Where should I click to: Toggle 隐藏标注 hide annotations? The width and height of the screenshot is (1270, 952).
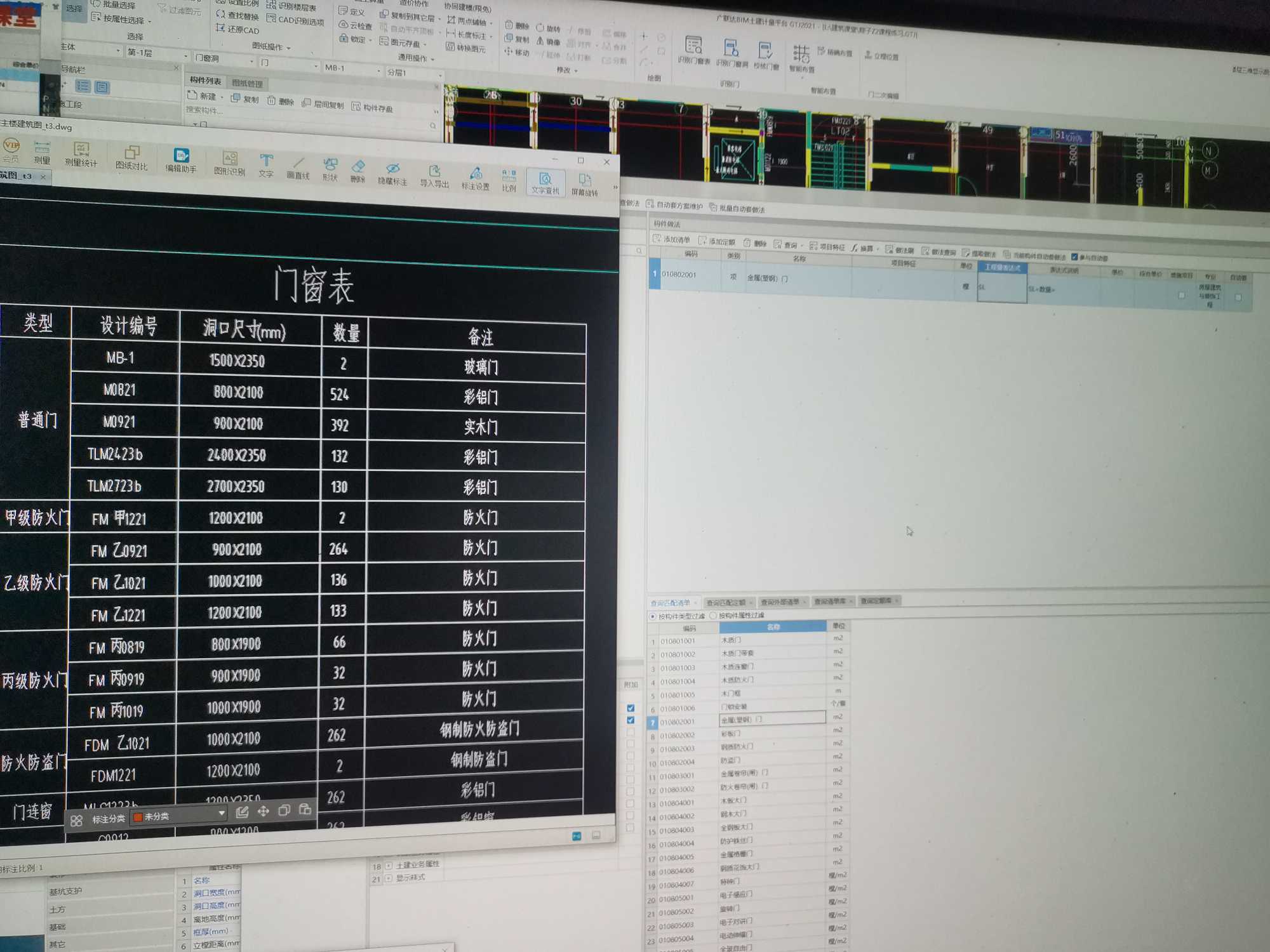pyautogui.click(x=392, y=173)
